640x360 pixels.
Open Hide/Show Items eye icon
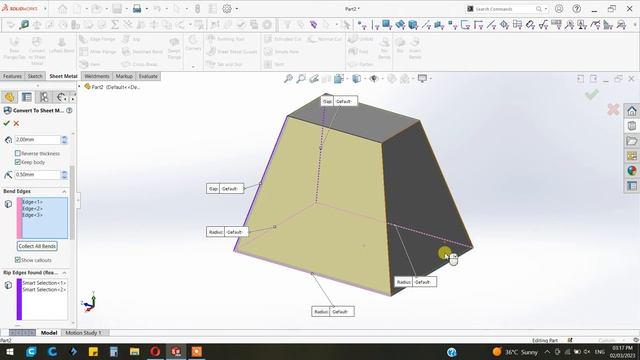click(373, 78)
